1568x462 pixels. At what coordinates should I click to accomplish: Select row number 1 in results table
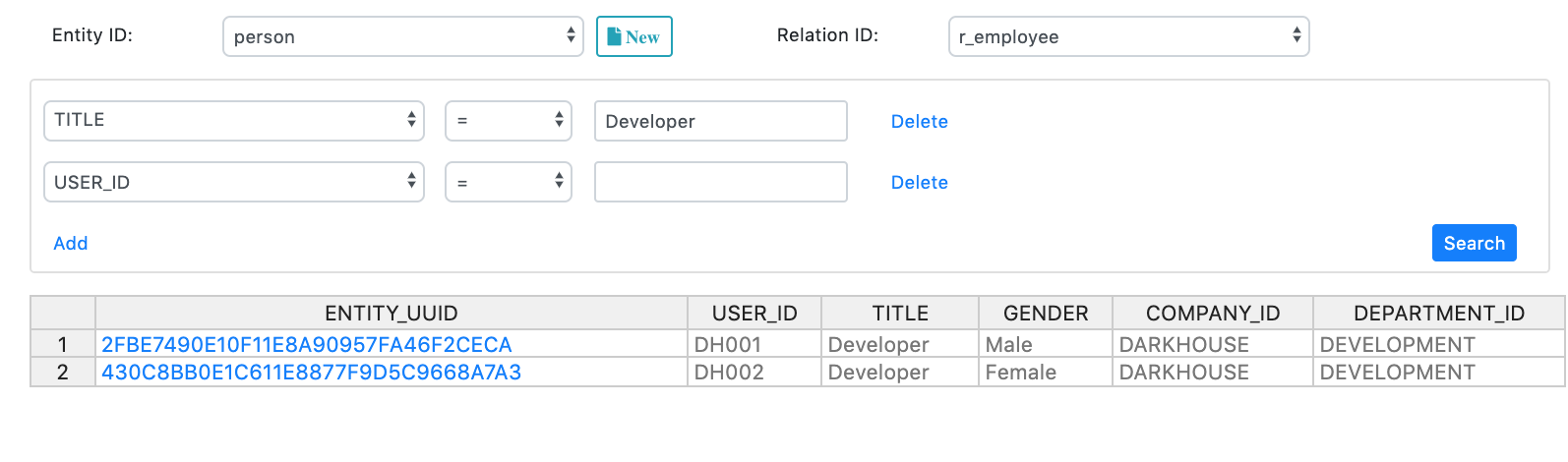tap(63, 345)
